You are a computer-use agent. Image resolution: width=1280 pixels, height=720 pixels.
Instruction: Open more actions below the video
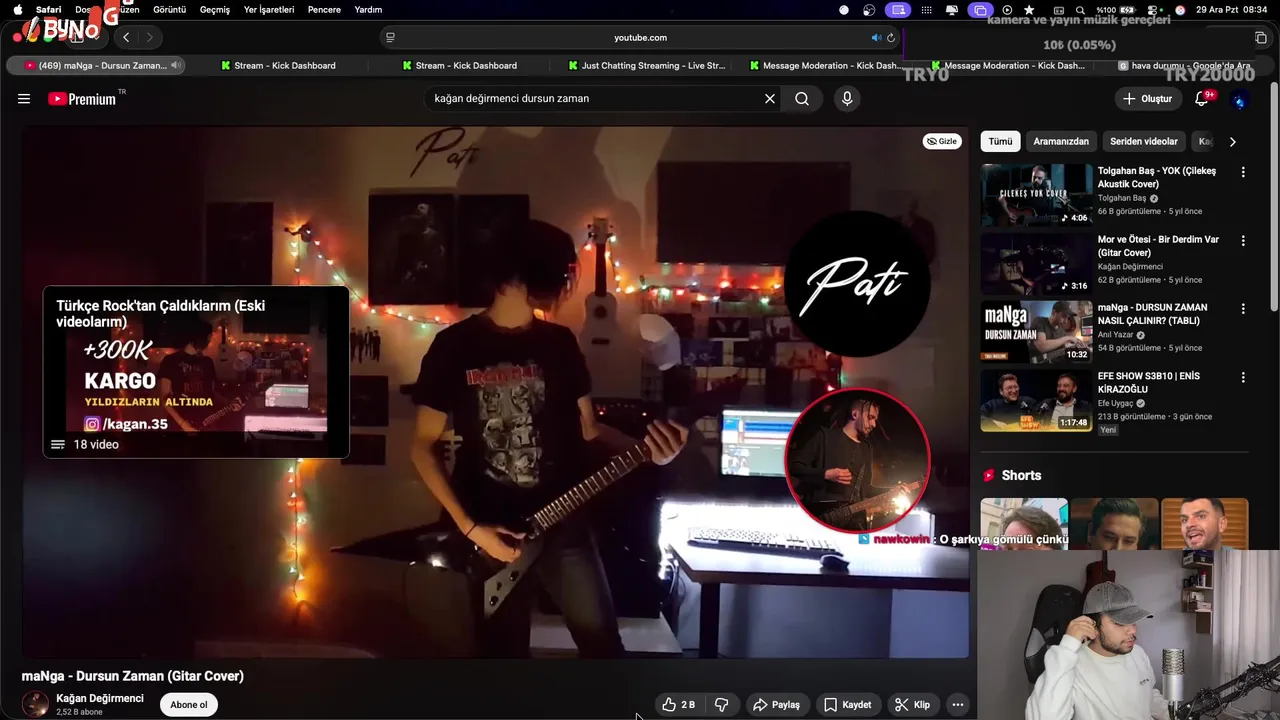(958, 705)
